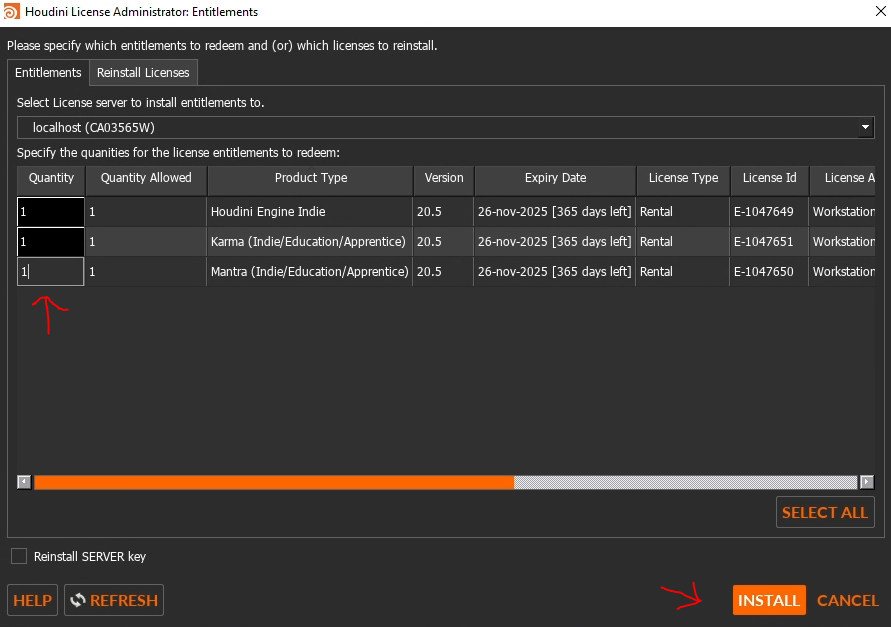Image resolution: width=891 pixels, height=627 pixels.
Task: Click the Workstation cell in the Karma row
Action: click(x=843, y=242)
